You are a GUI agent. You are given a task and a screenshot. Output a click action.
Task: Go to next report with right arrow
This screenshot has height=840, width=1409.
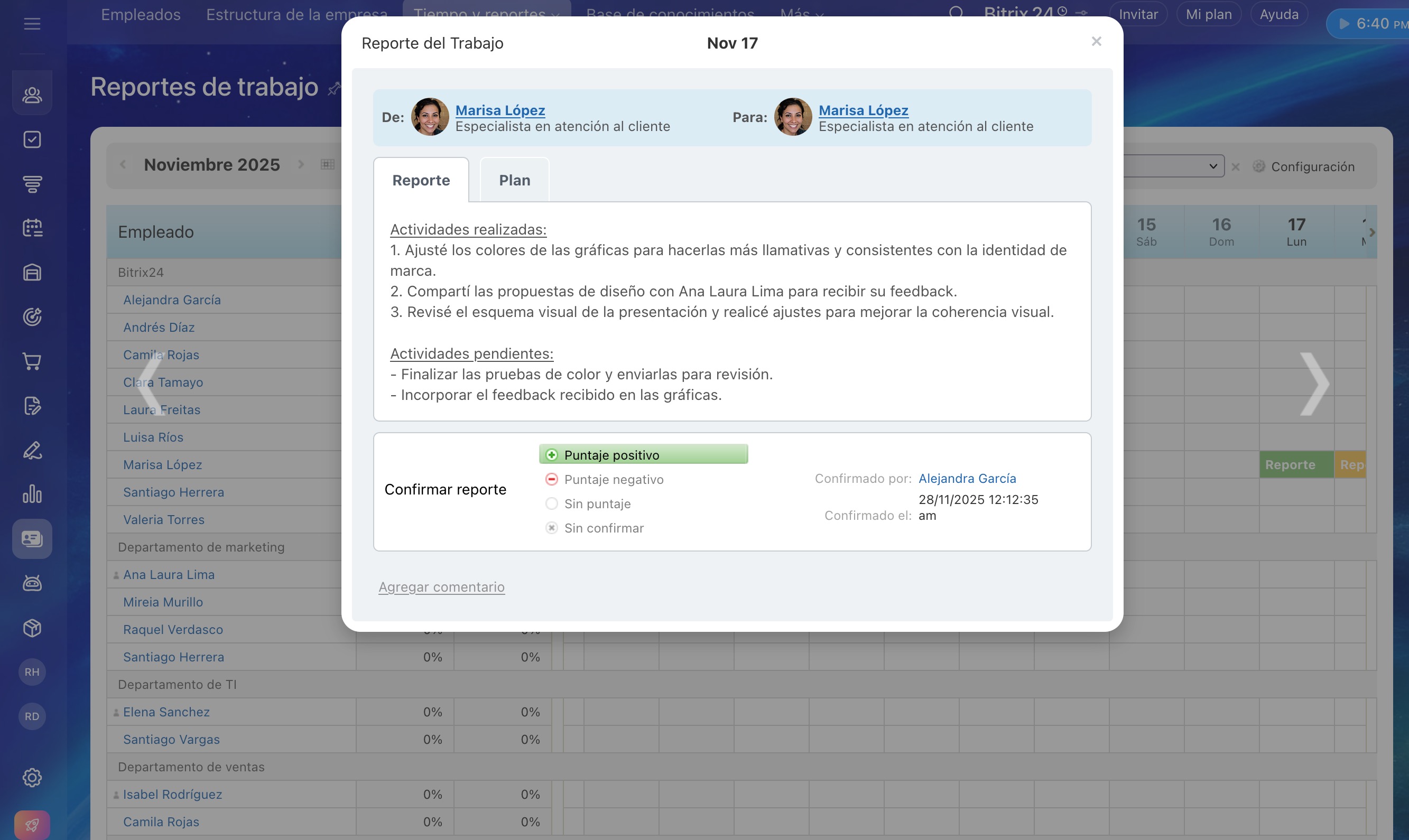coord(1314,384)
